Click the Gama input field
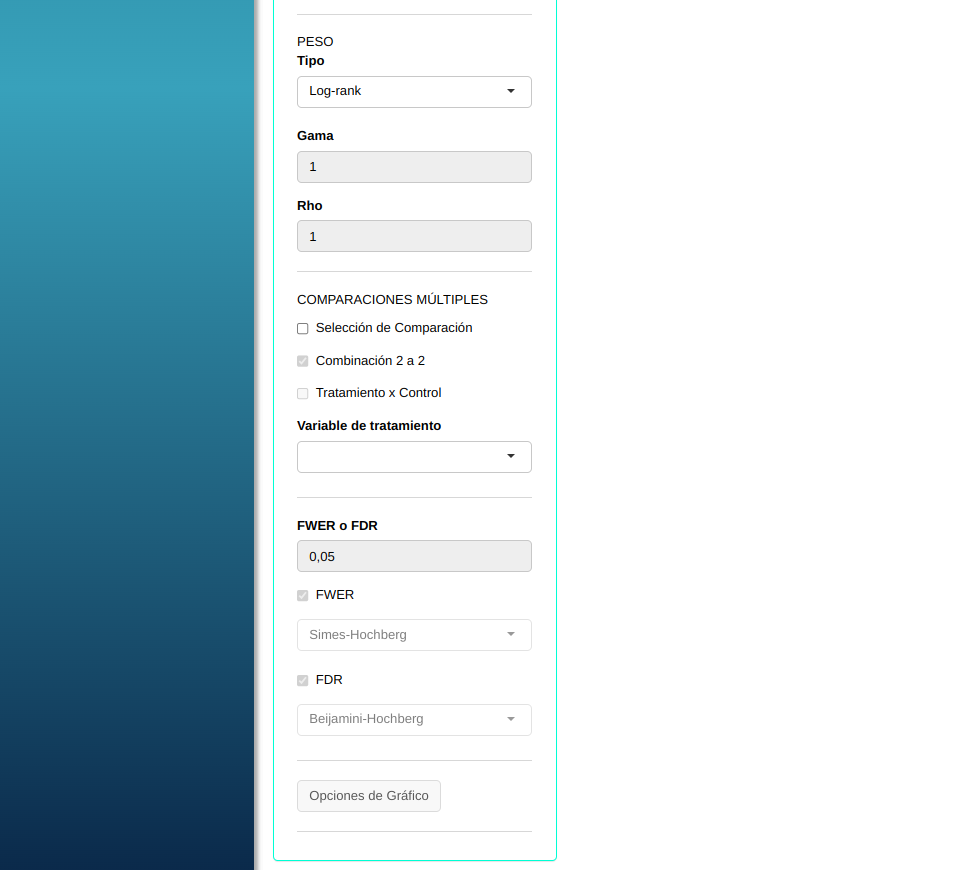 coord(414,167)
